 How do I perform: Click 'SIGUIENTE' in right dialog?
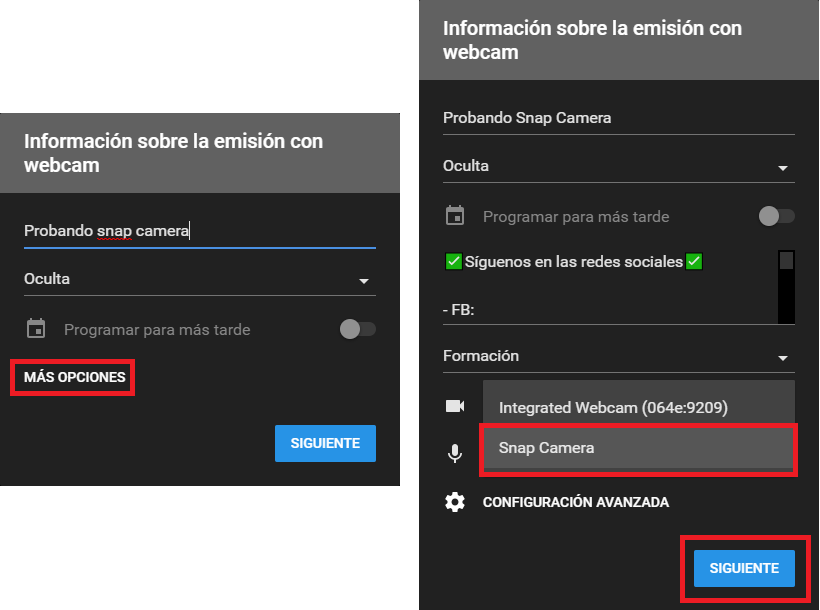click(744, 568)
